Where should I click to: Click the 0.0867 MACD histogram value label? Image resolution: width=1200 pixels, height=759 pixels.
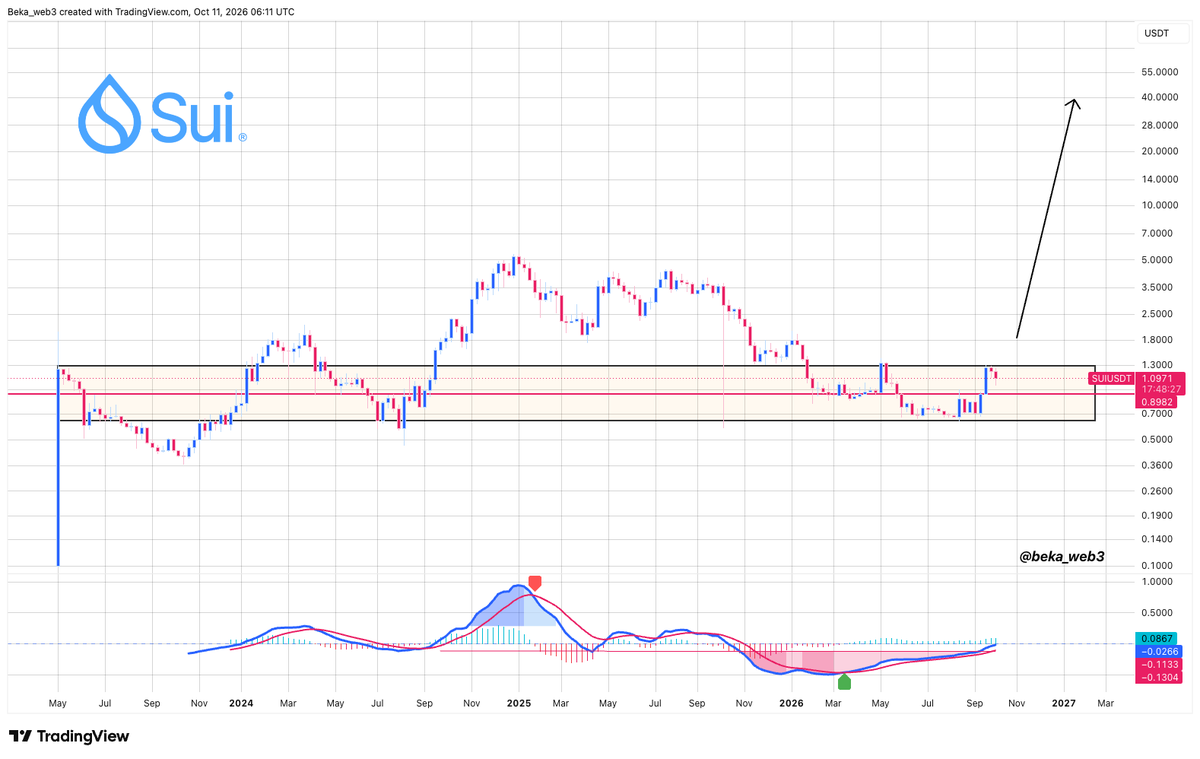[x=1157, y=637]
